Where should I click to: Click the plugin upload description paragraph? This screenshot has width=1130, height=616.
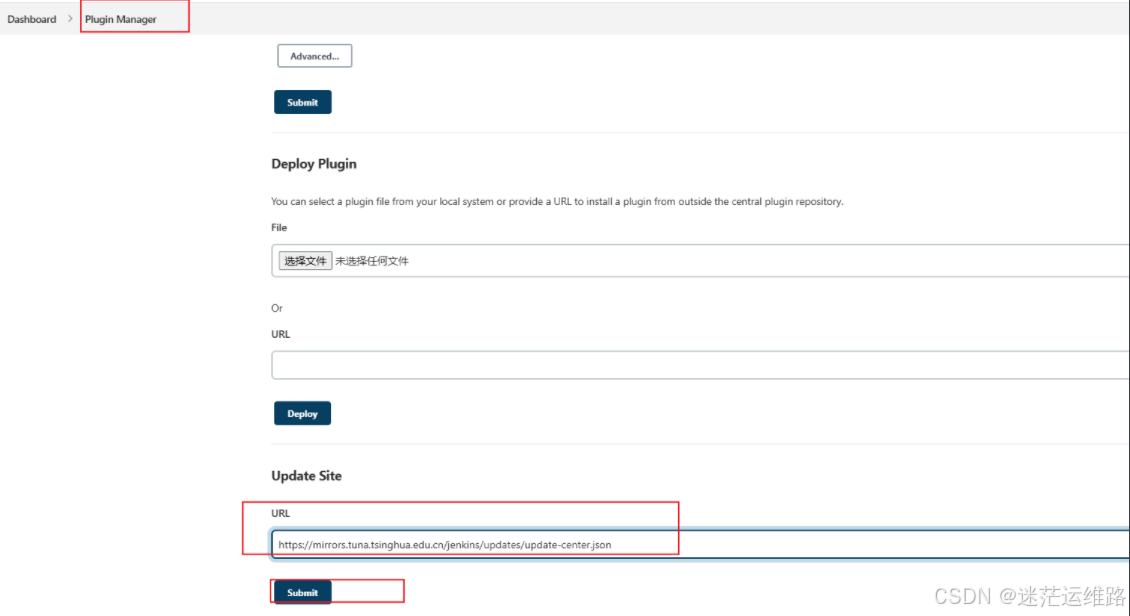557,202
